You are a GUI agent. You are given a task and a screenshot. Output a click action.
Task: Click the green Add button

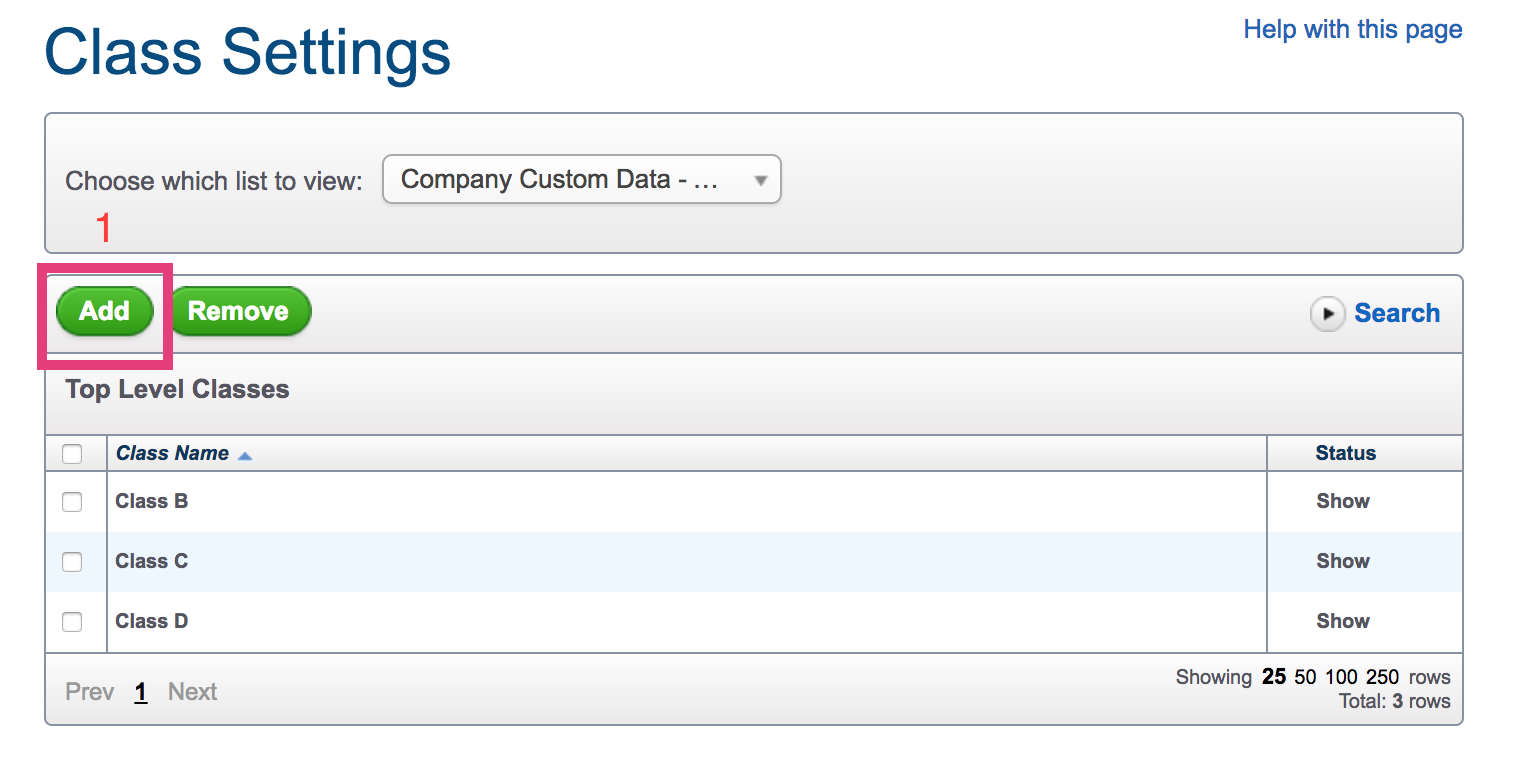[105, 311]
